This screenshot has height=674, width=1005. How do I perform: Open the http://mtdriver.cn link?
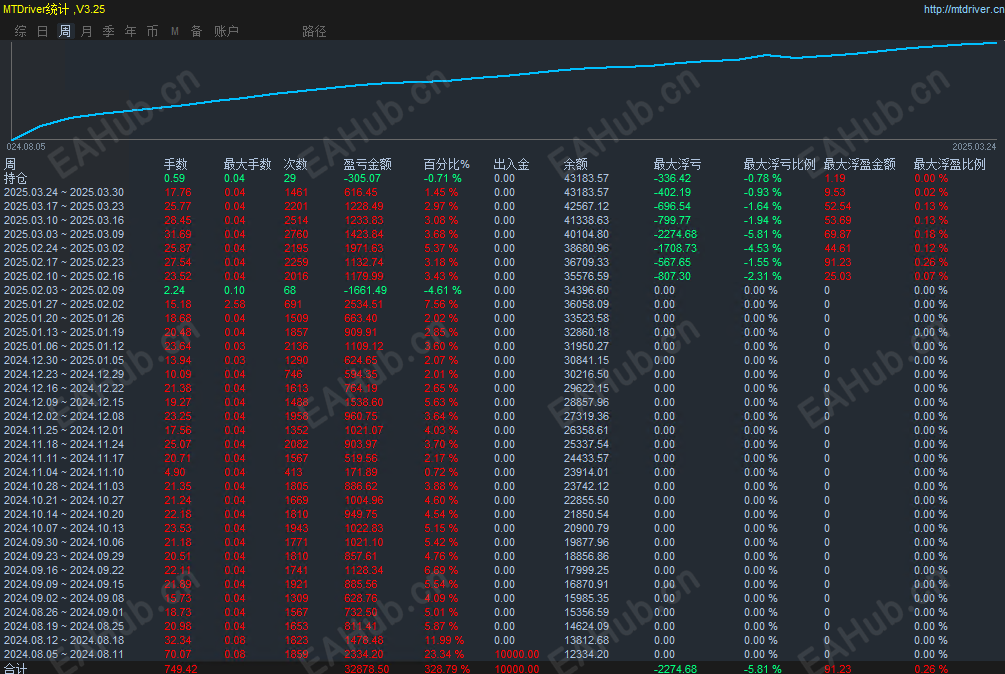(x=963, y=9)
